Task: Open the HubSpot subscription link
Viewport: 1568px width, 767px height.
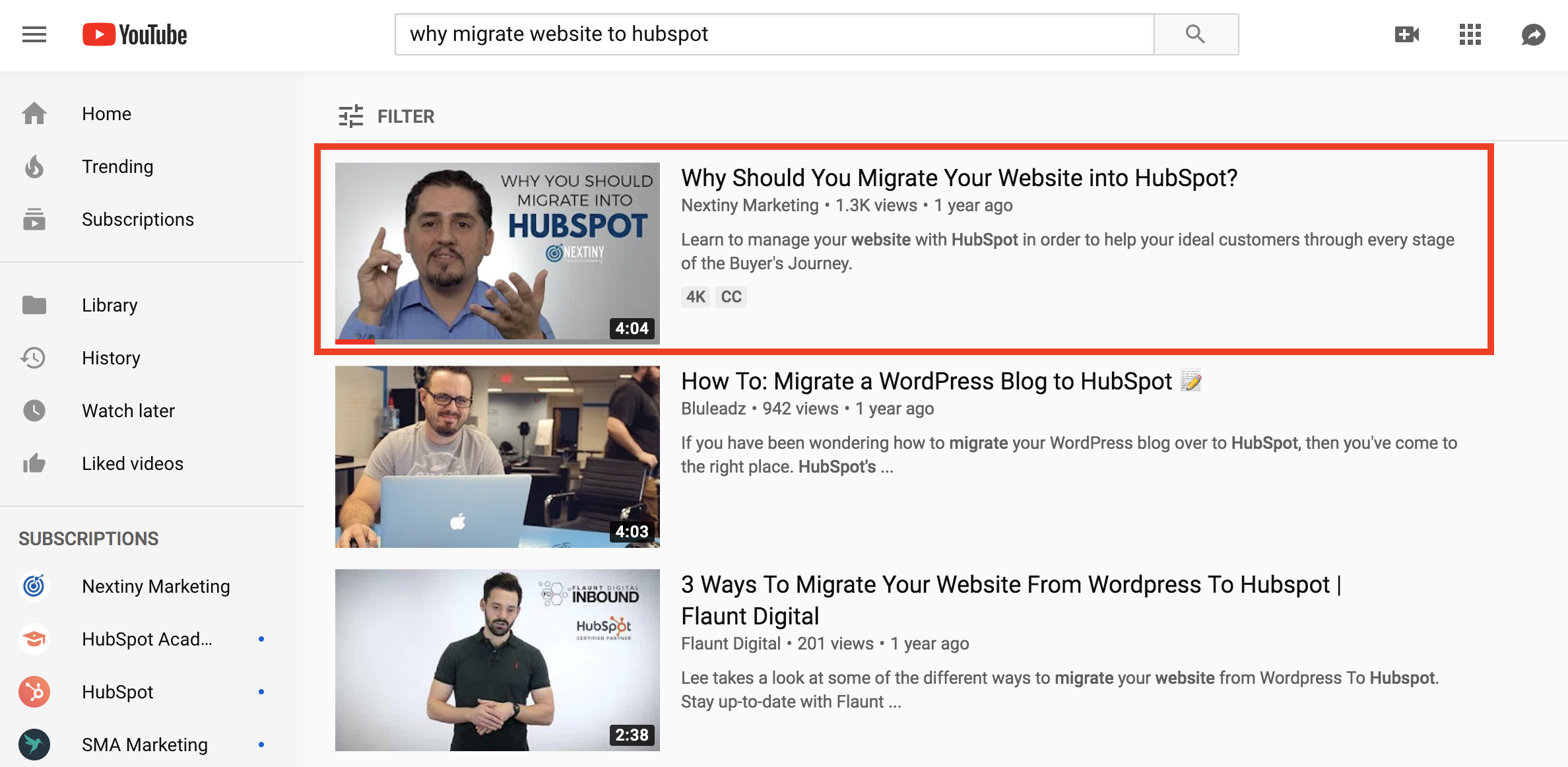Action: click(x=152, y=692)
